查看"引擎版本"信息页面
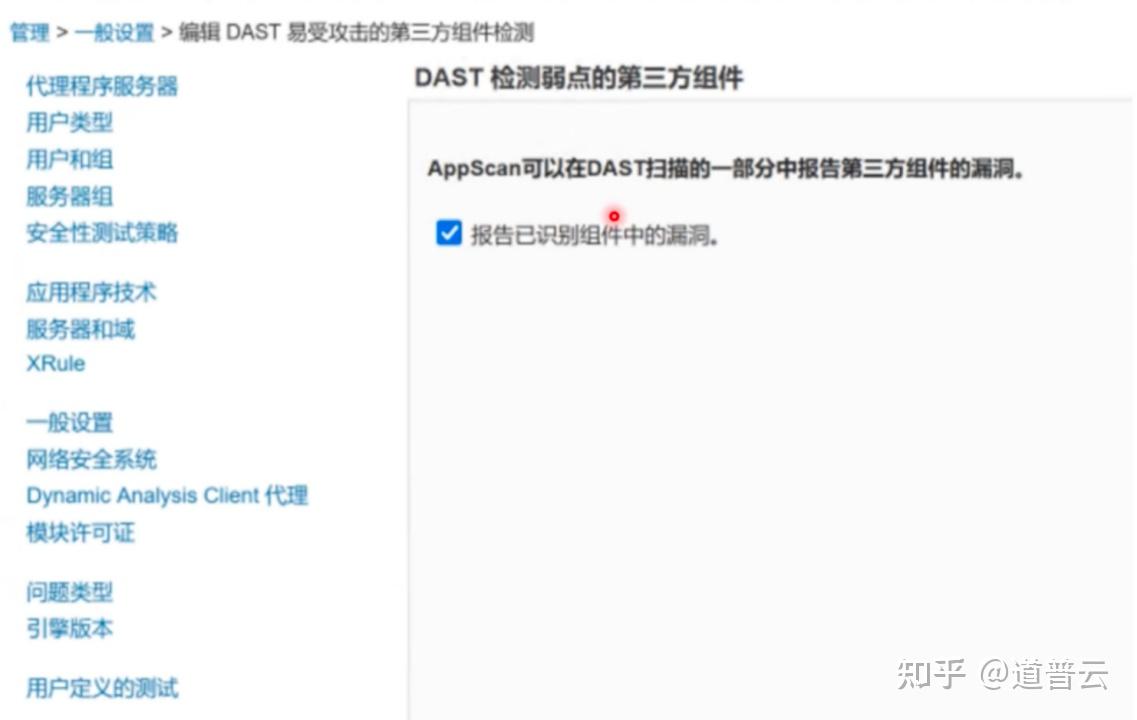 [68, 629]
